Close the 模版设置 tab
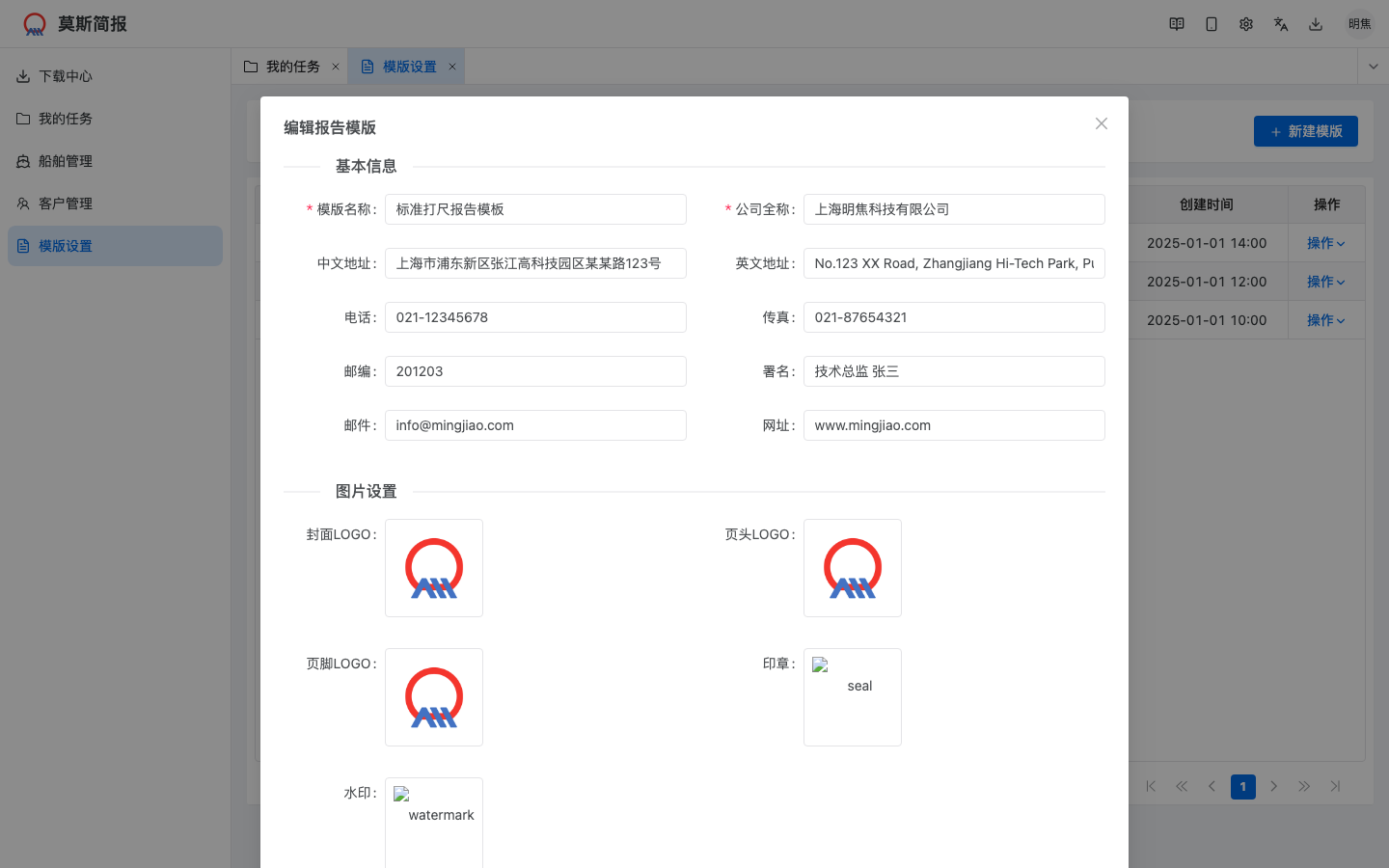Image resolution: width=1389 pixels, height=868 pixels. 452,67
